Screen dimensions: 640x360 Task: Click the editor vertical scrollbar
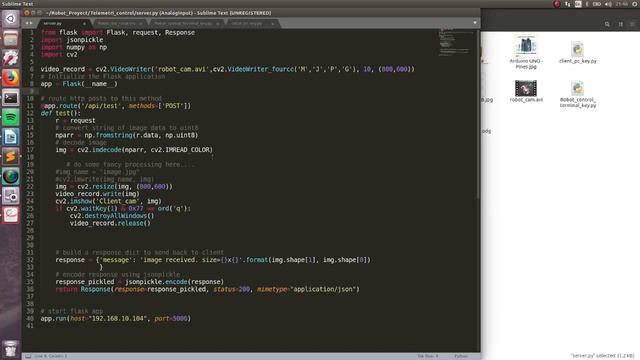point(478,114)
